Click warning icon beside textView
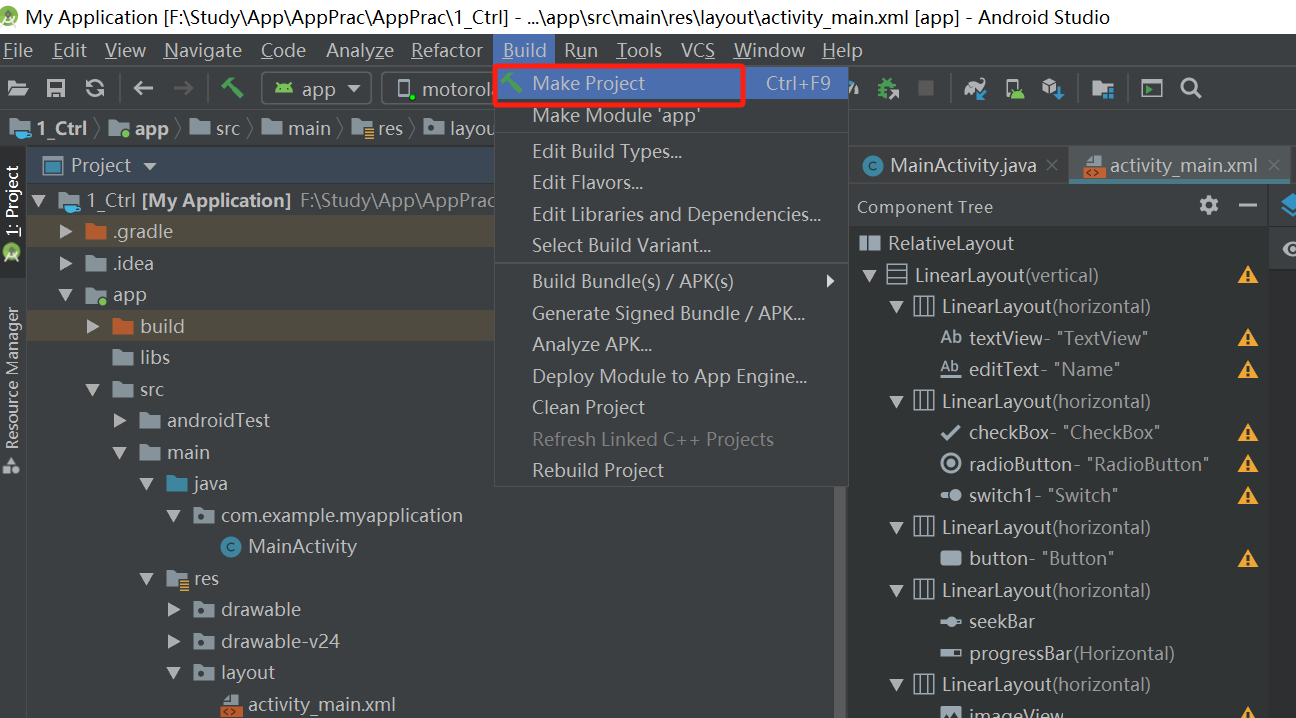1296x718 pixels. click(x=1247, y=338)
